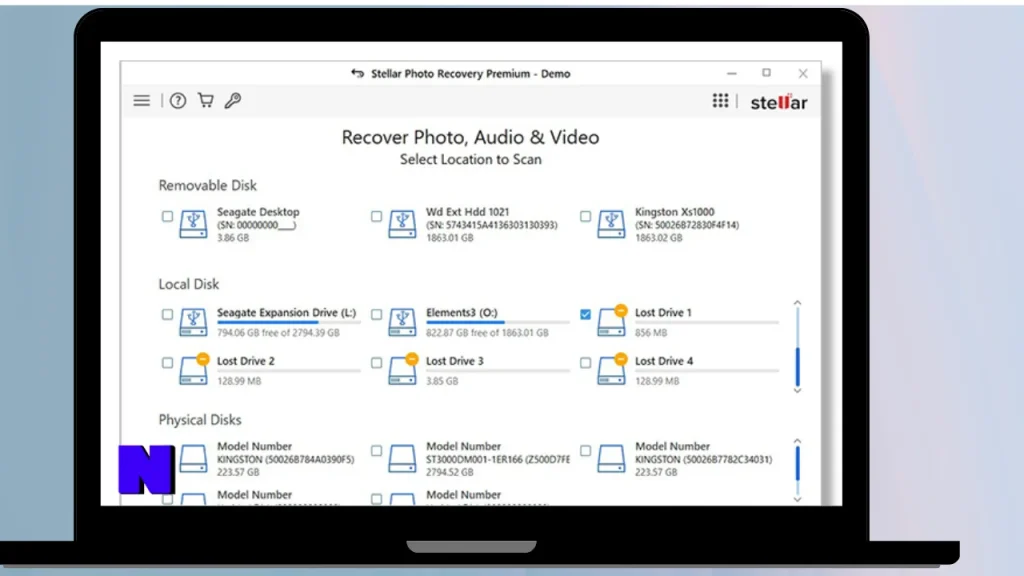This screenshot has width=1024, height=576.
Task: Click the Local Disk scrollbar thumb
Action: tap(797, 366)
